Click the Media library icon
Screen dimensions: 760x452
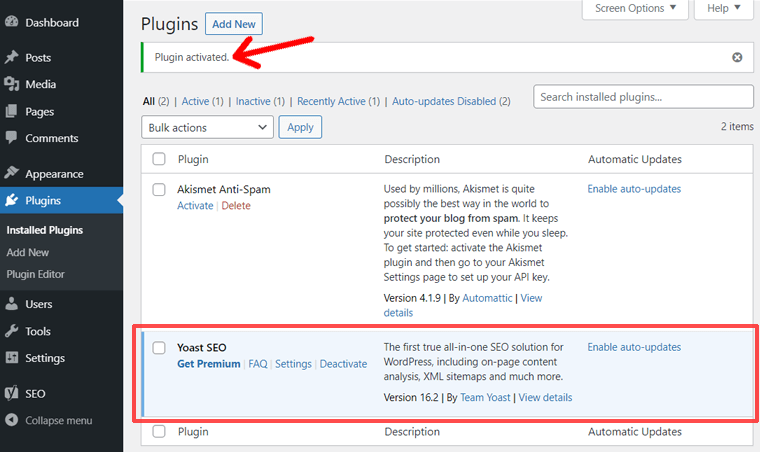(12, 84)
